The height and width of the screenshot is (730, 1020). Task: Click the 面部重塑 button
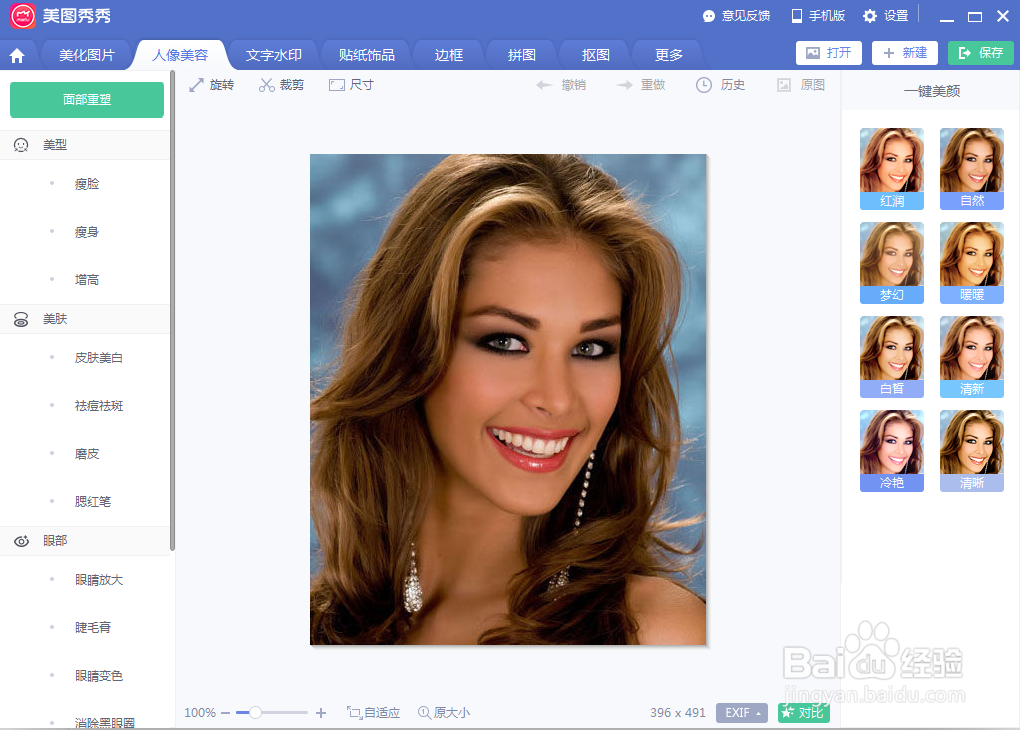pos(87,100)
